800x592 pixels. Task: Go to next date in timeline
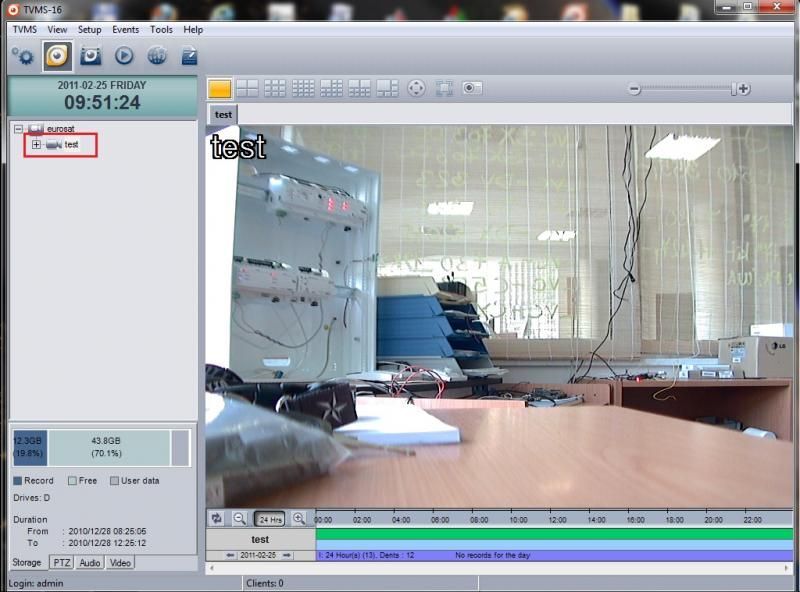(287, 555)
